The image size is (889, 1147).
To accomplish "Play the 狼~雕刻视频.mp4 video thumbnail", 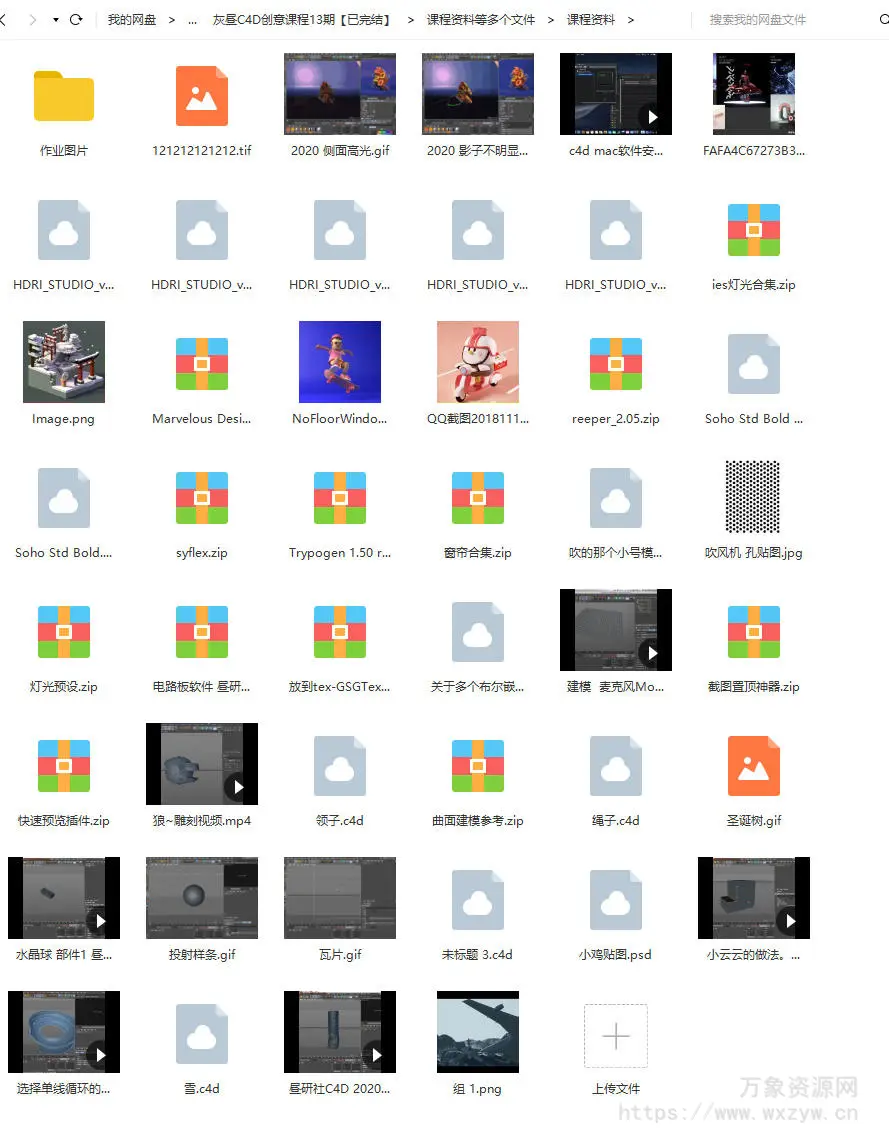I will pyautogui.click(x=238, y=787).
